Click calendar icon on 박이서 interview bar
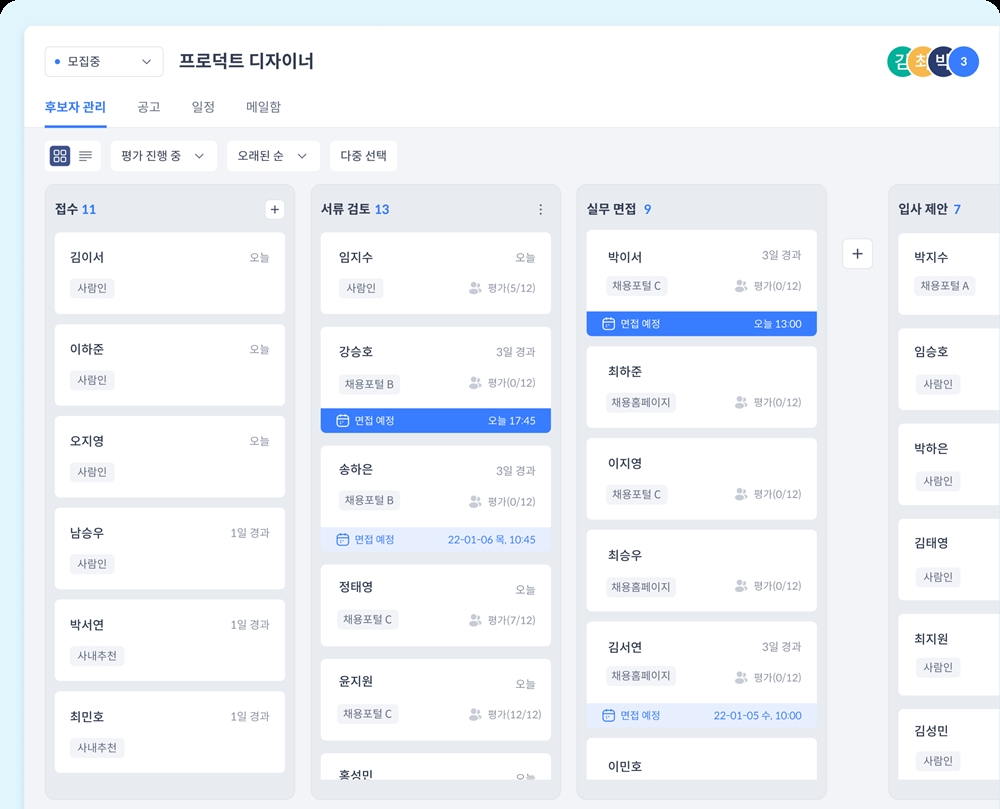The width and height of the screenshot is (1000, 809). 608,324
